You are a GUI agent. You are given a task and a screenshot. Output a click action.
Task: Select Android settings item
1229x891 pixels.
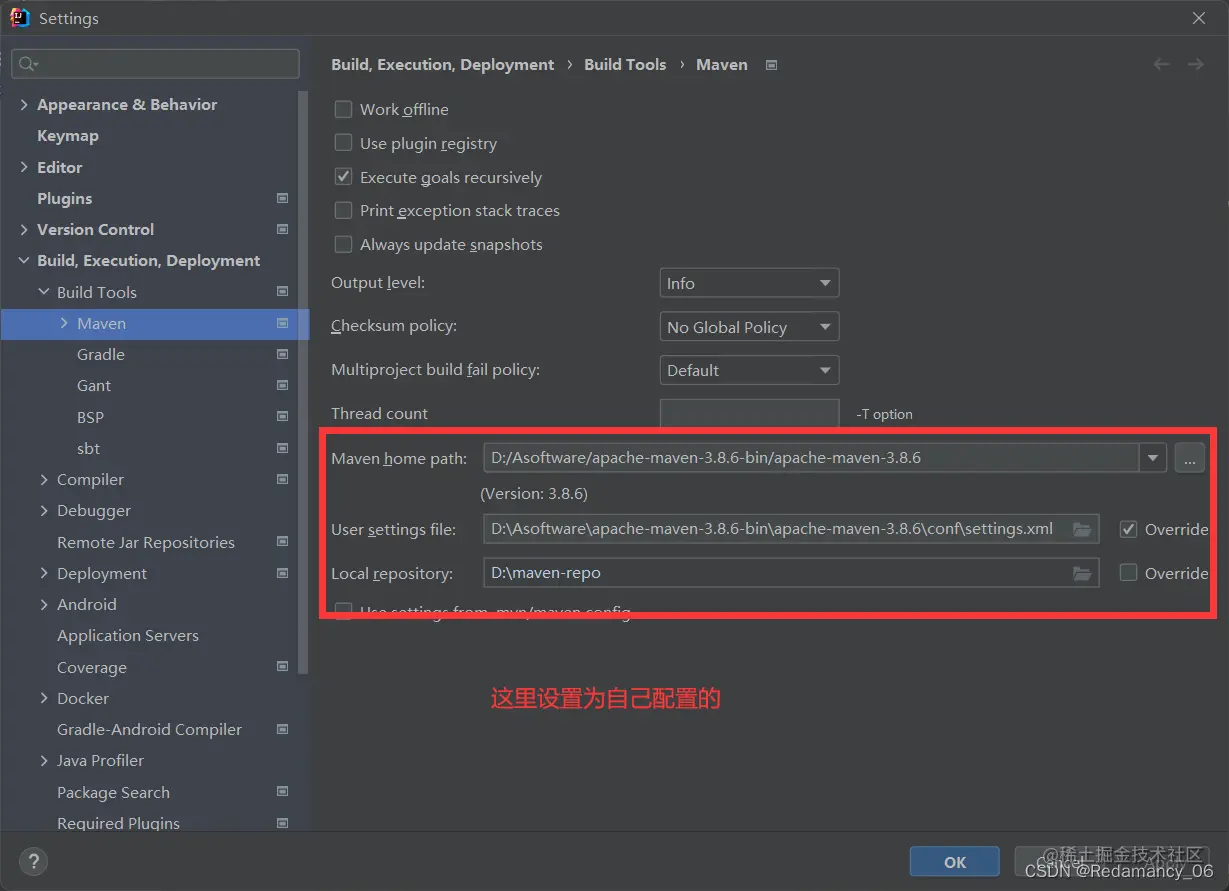[x=87, y=604]
